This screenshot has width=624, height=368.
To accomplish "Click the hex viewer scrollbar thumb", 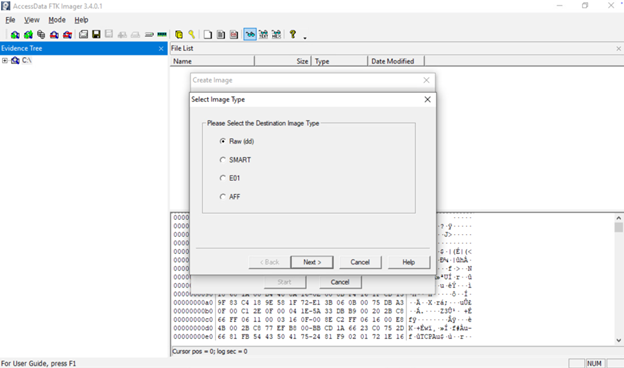I will point(618,227).
